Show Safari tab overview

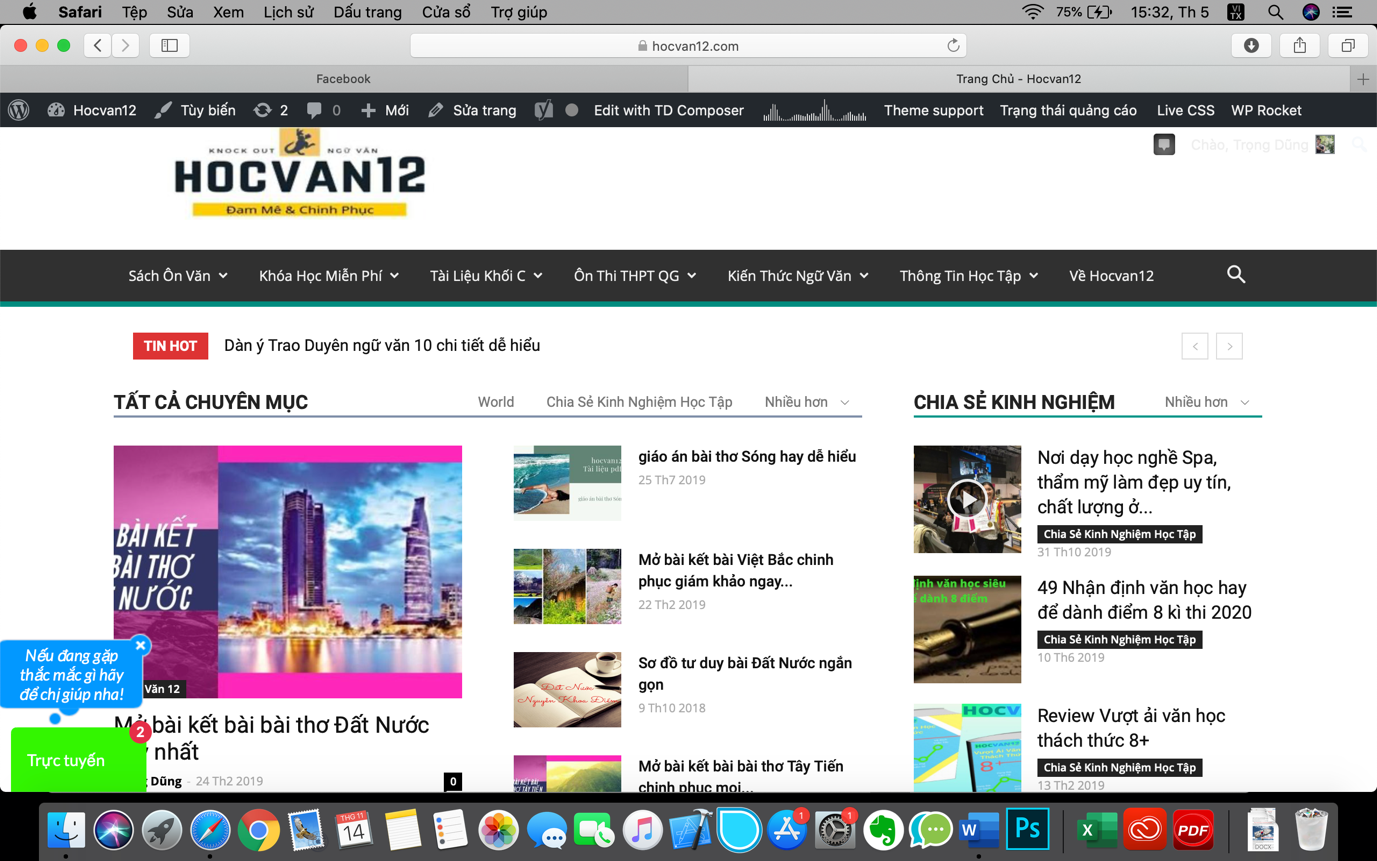tap(1348, 45)
